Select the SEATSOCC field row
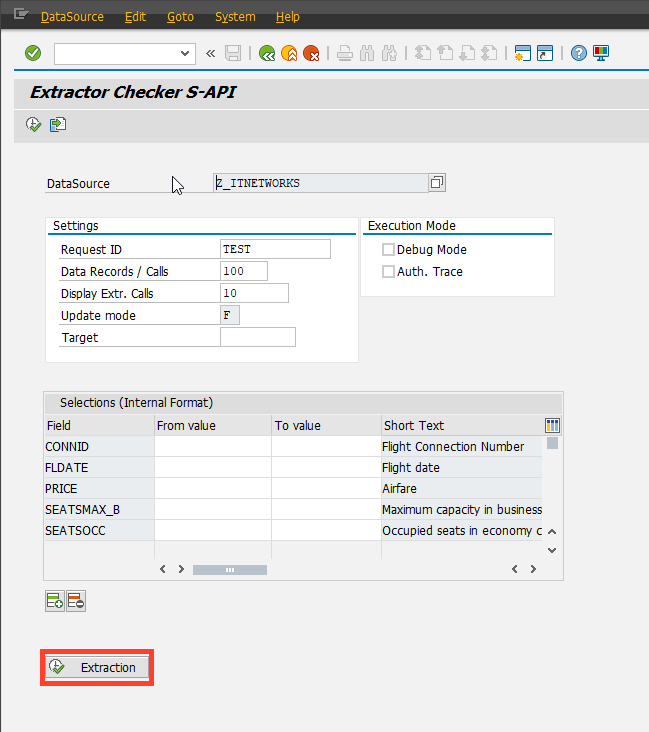 [99, 531]
